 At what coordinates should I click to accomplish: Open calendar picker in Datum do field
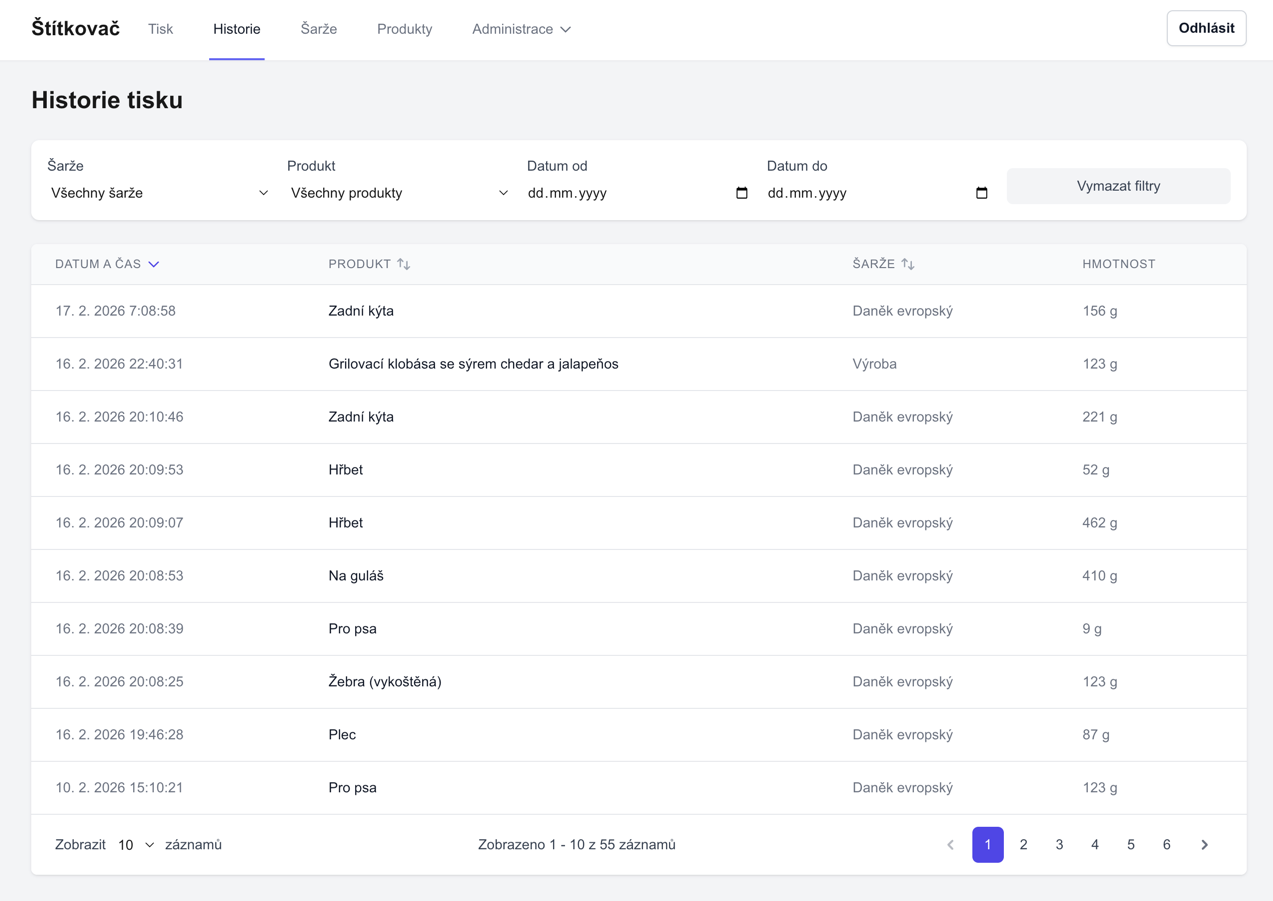[981, 193]
